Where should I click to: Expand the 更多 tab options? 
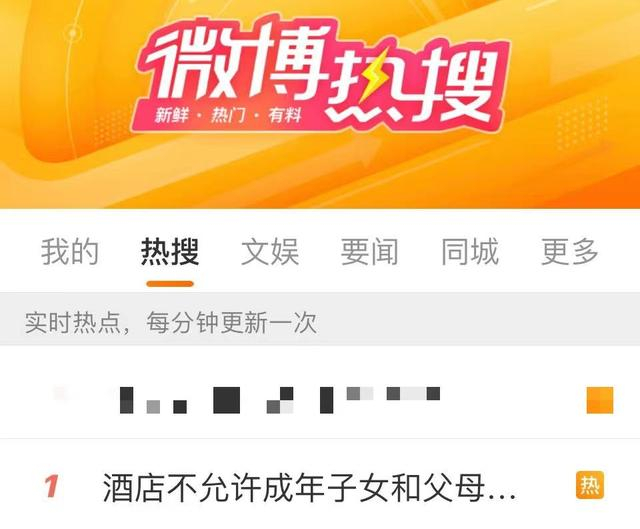coord(570,252)
